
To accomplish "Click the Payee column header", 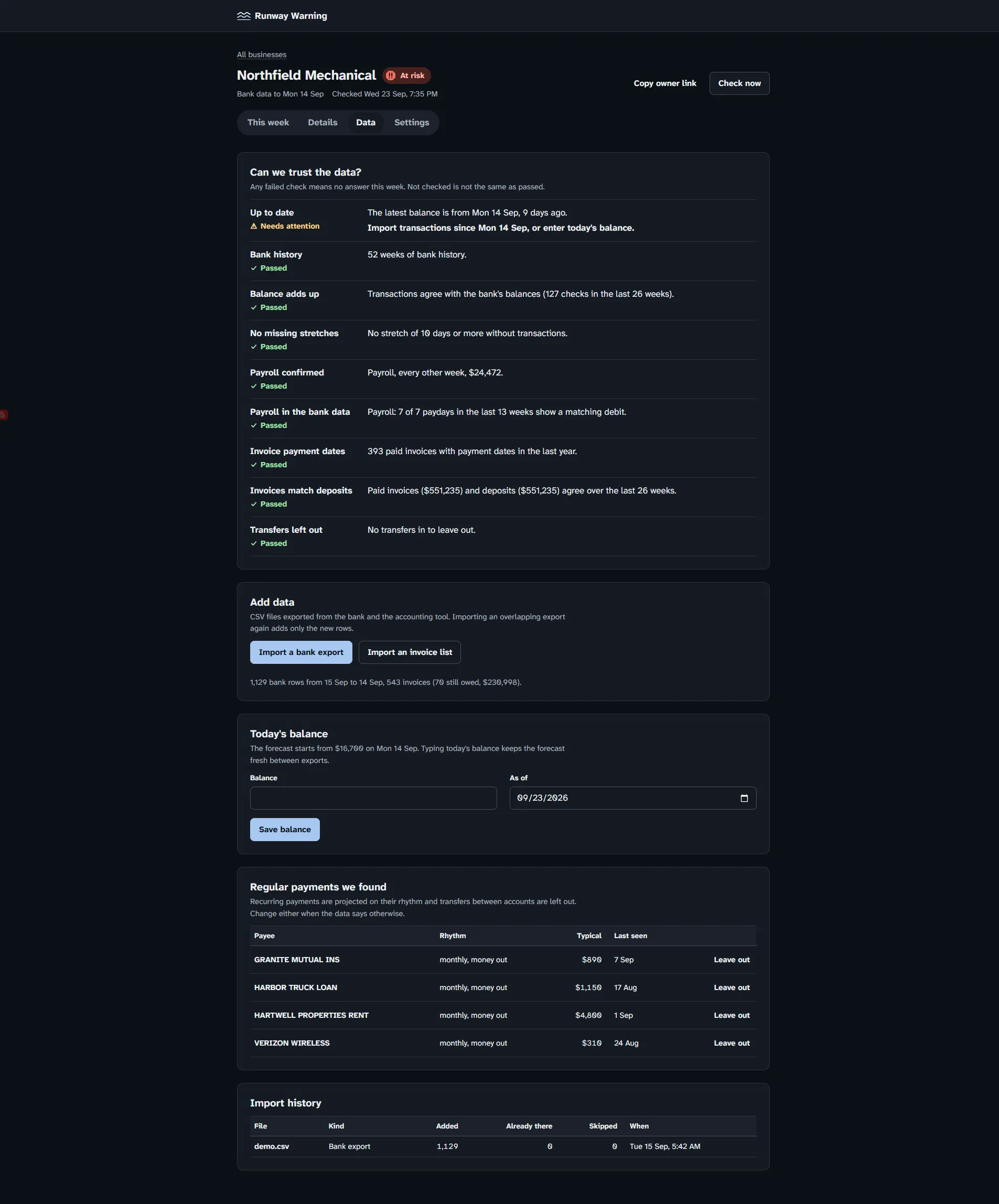I will [x=264, y=936].
